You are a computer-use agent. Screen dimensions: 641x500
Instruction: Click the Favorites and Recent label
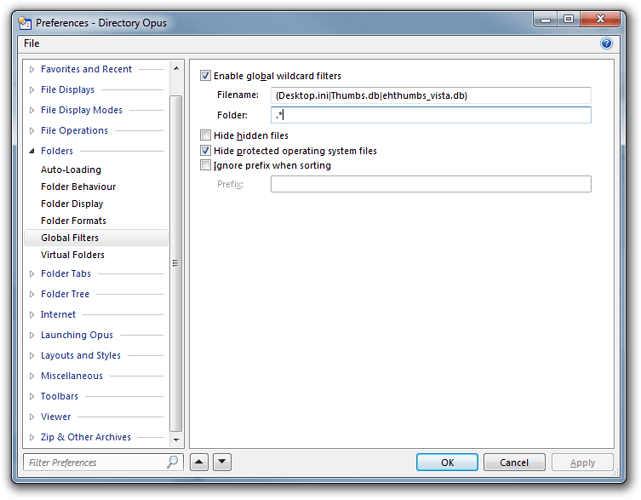pyautogui.click(x=86, y=69)
